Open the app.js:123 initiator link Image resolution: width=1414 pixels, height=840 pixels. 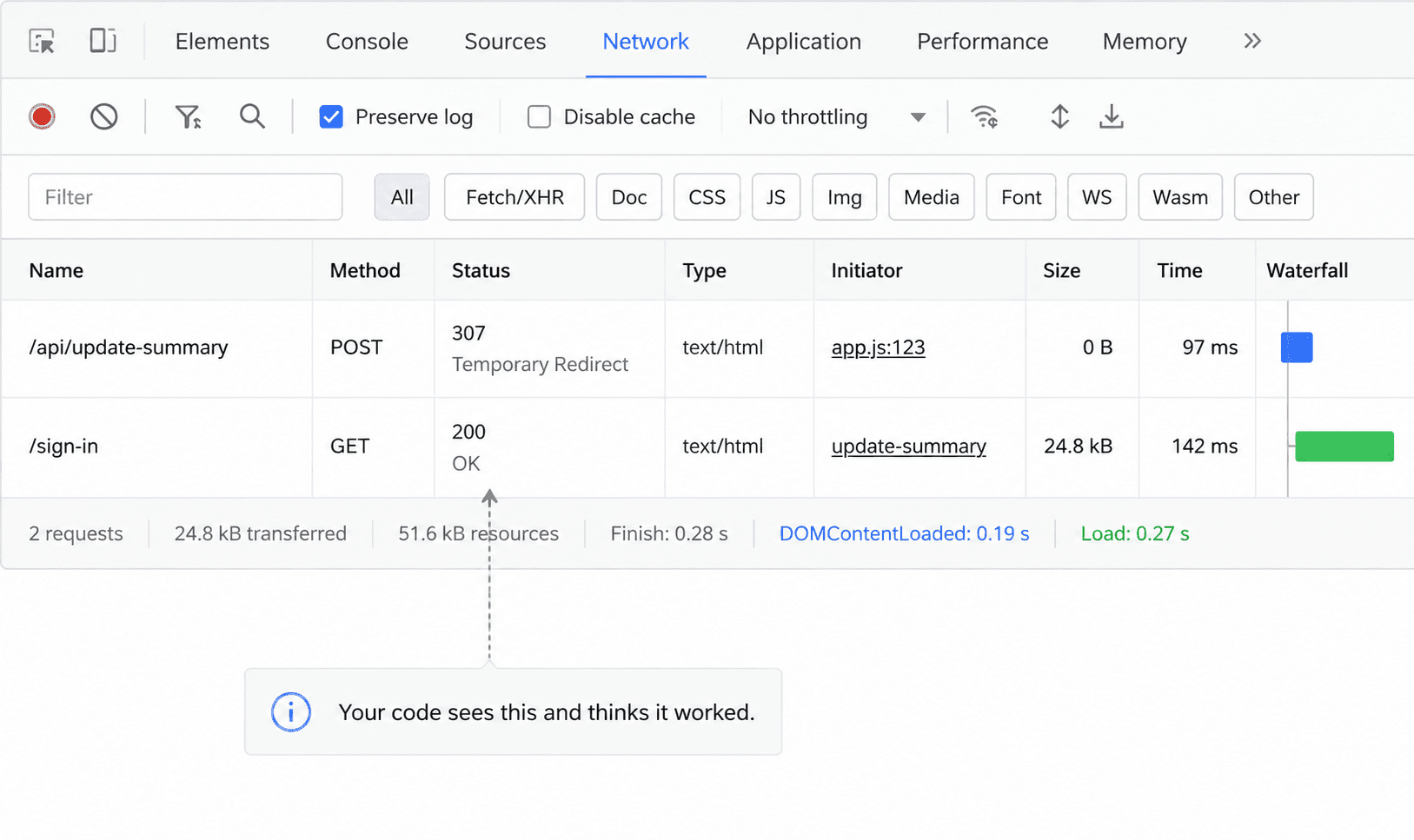point(878,347)
